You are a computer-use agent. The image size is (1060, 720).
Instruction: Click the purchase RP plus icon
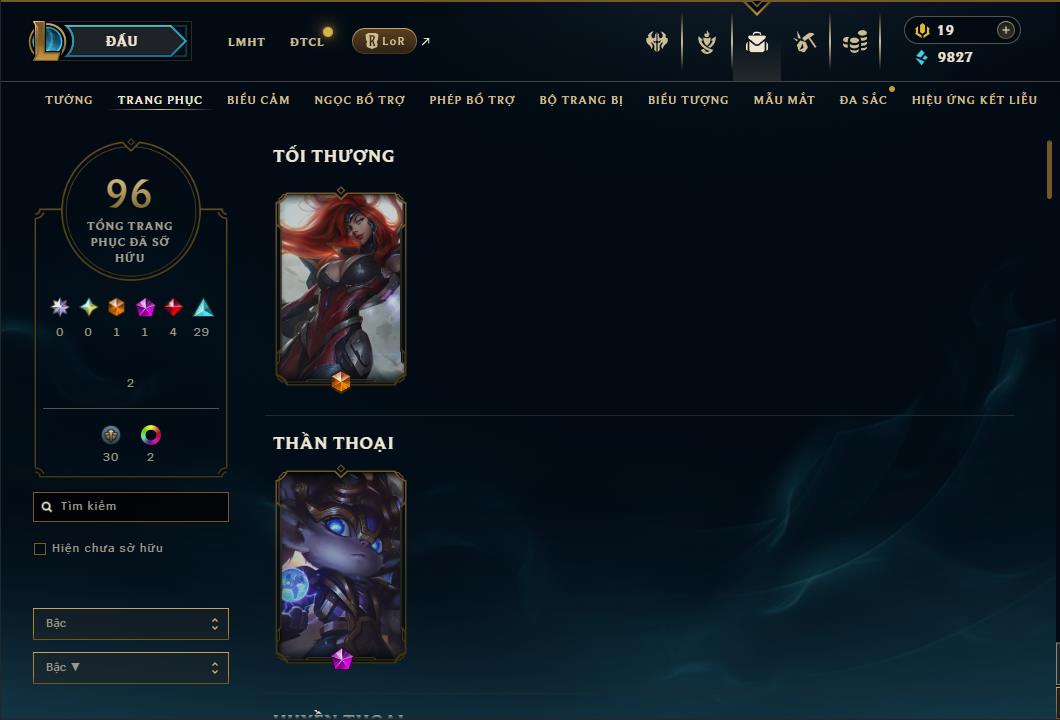(1006, 30)
